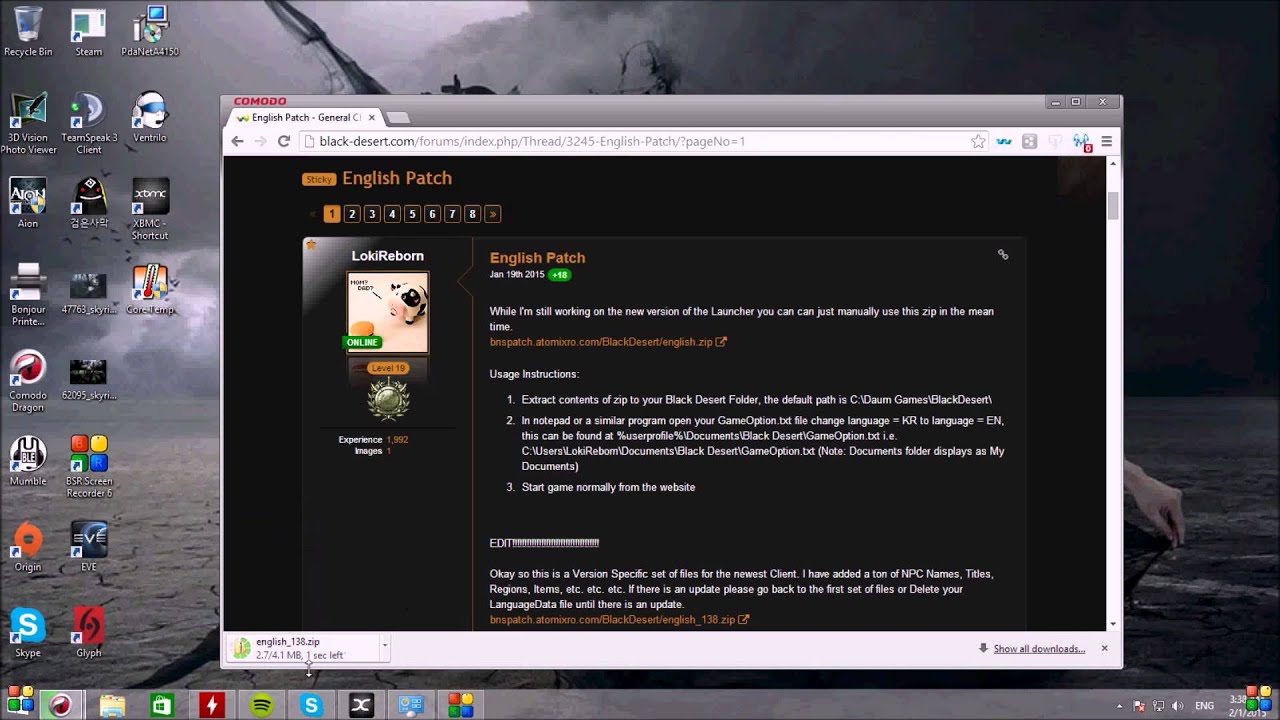Open the Ventrilo desktop shortcut
This screenshot has height=720, width=1280.
(x=150, y=117)
